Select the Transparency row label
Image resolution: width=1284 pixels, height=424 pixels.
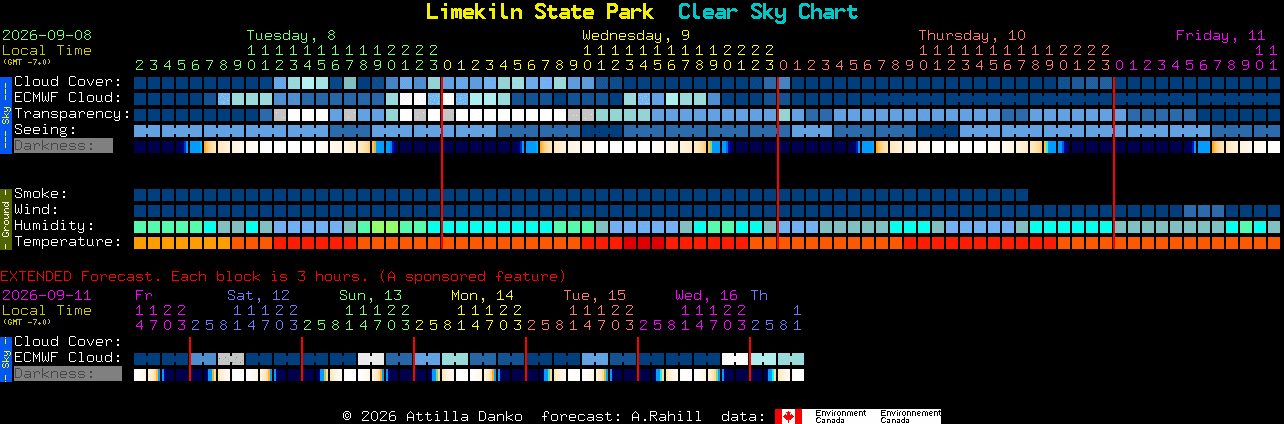(x=72, y=114)
